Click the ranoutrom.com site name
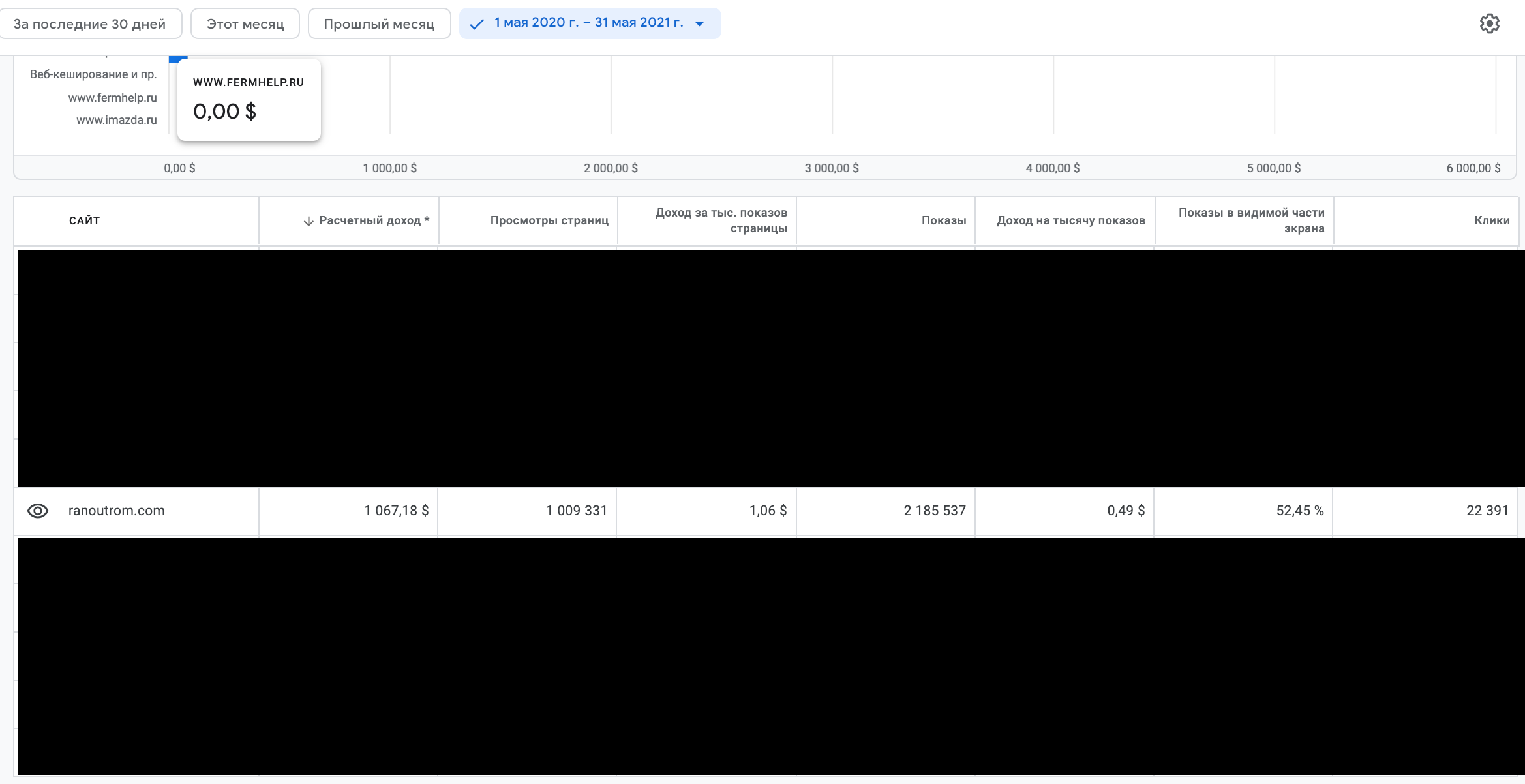Viewport: 1525px width, 784px height. click(x=116, y=511)
